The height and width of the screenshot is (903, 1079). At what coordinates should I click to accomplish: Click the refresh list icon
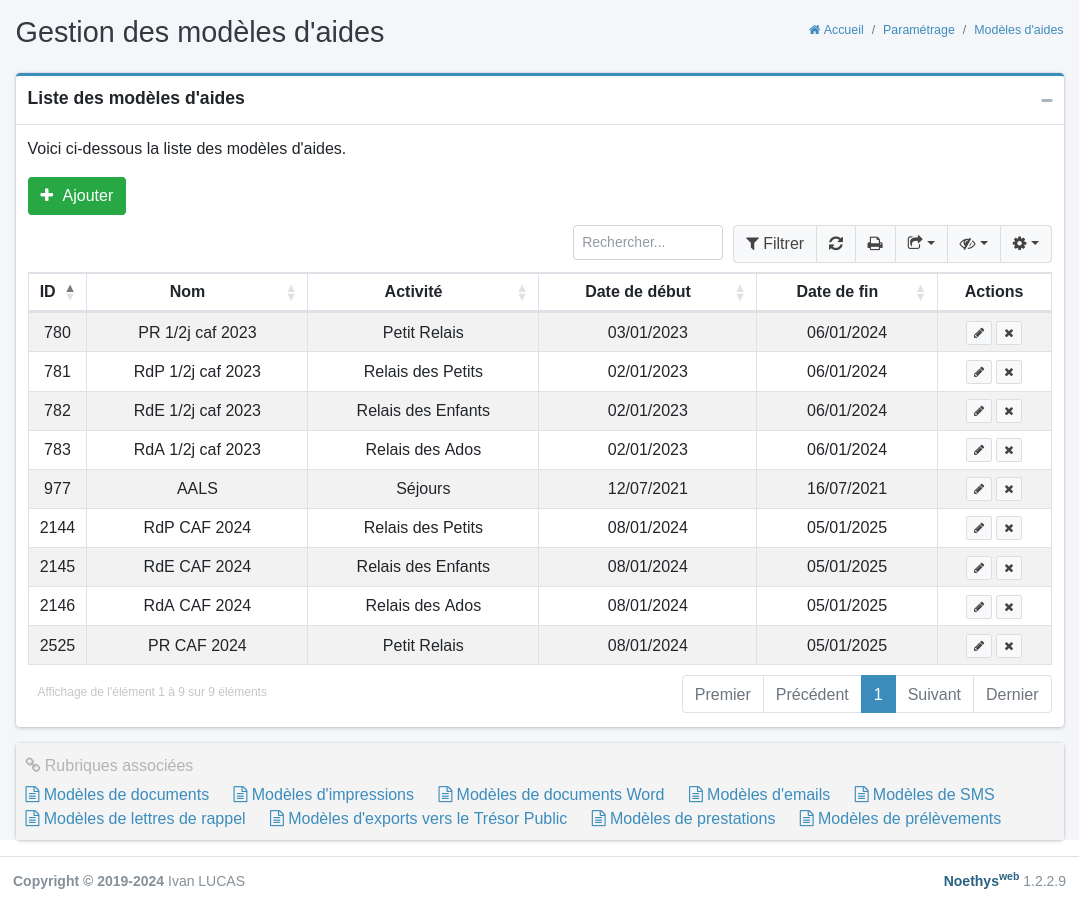click(x=836, y=244)
